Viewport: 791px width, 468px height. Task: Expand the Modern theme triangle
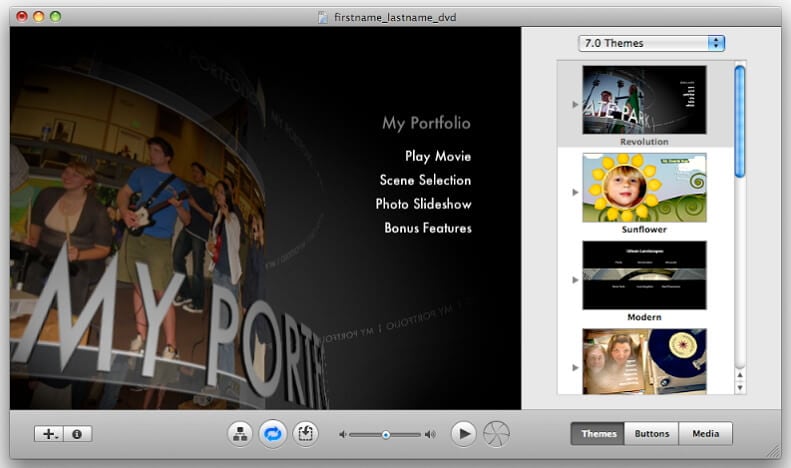[x=575, y=280]
